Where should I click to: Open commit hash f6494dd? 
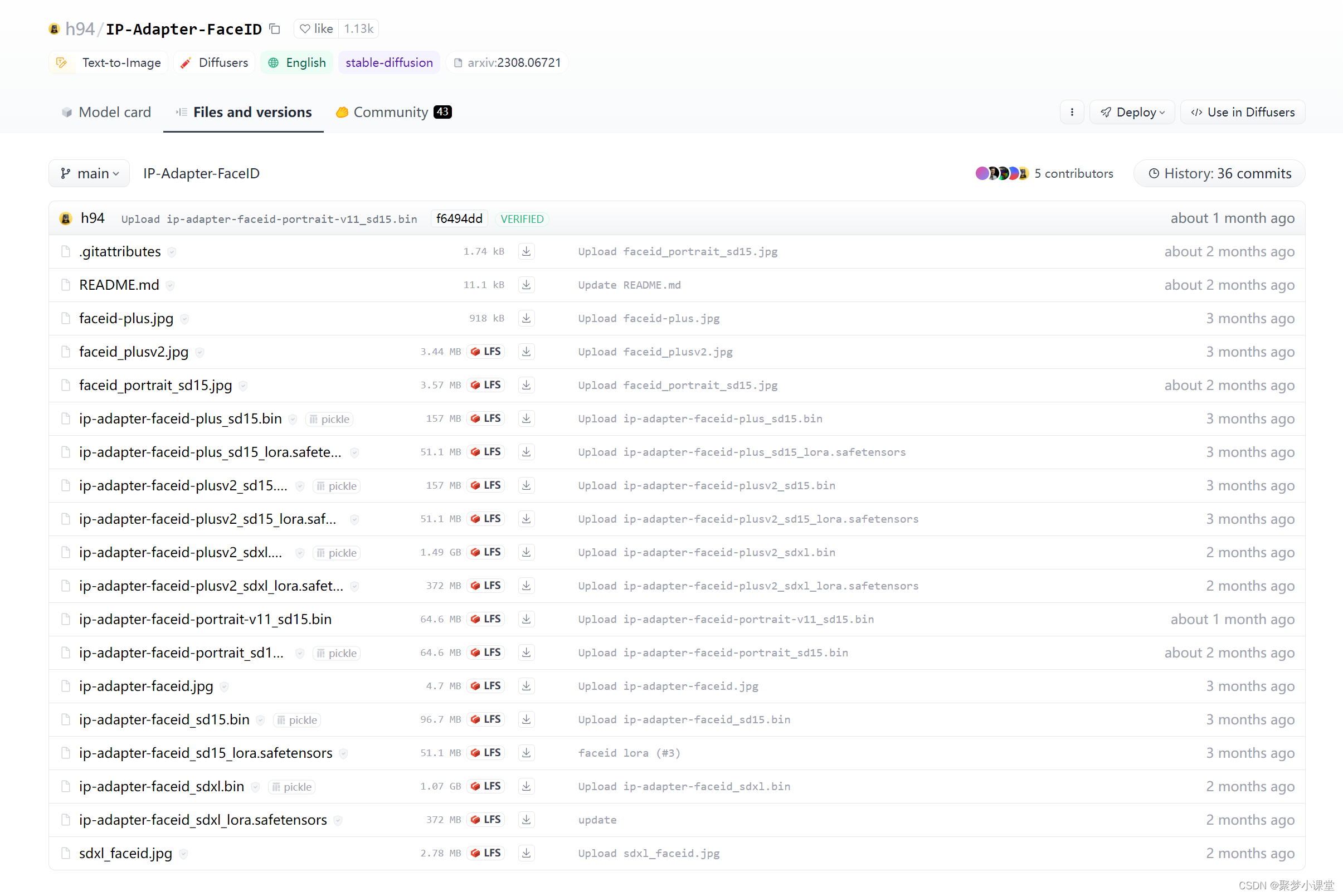coord(459,219)
